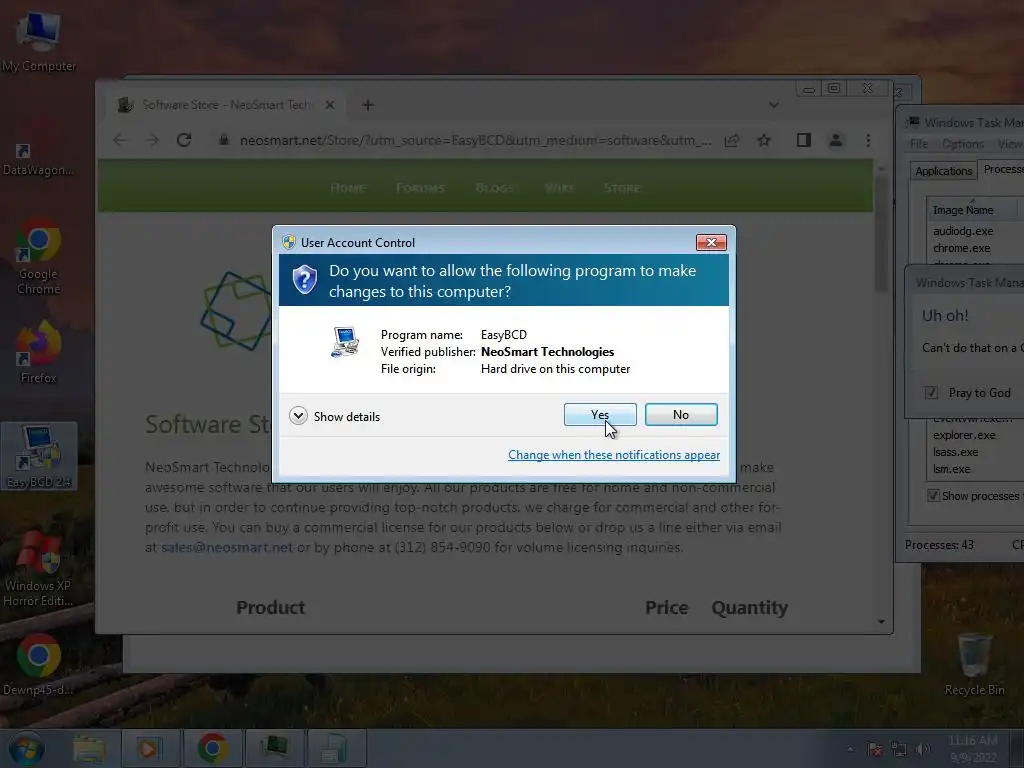Click No in User Account Control dialog

click(x=680, y=415)
